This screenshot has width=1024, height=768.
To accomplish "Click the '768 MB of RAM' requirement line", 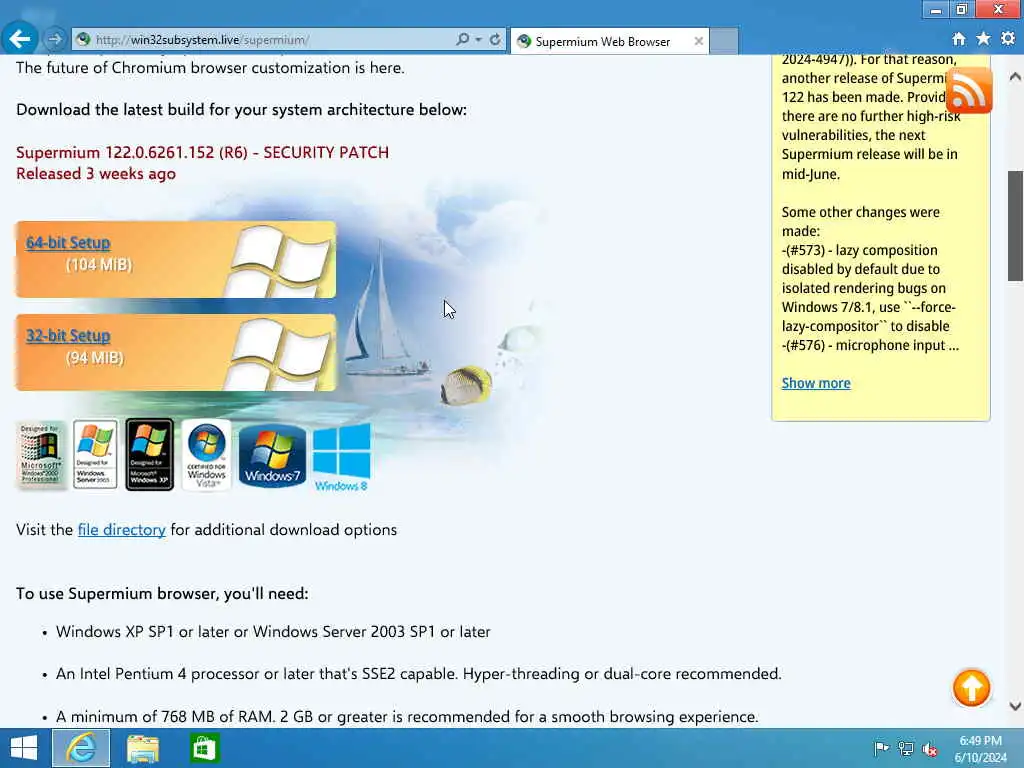I will [407, 716].
